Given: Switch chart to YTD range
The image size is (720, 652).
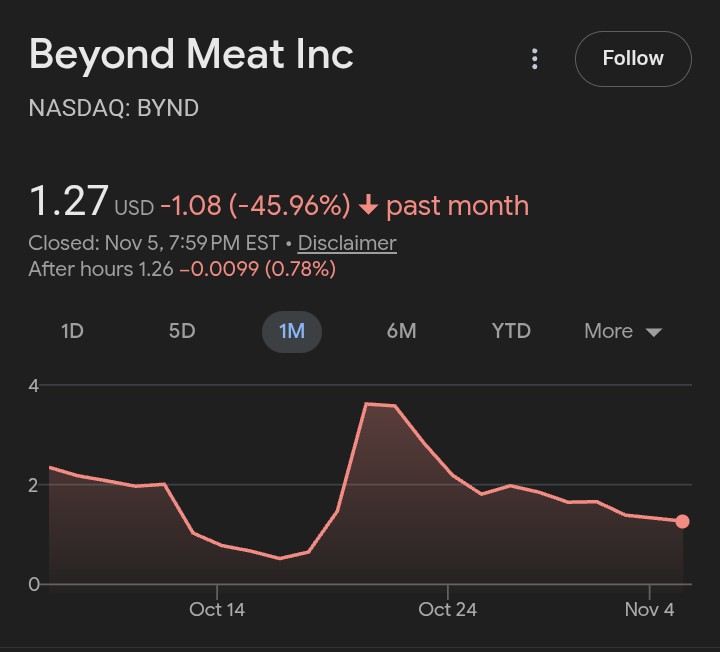Looking at the screenshot, I should click(511, 331).
